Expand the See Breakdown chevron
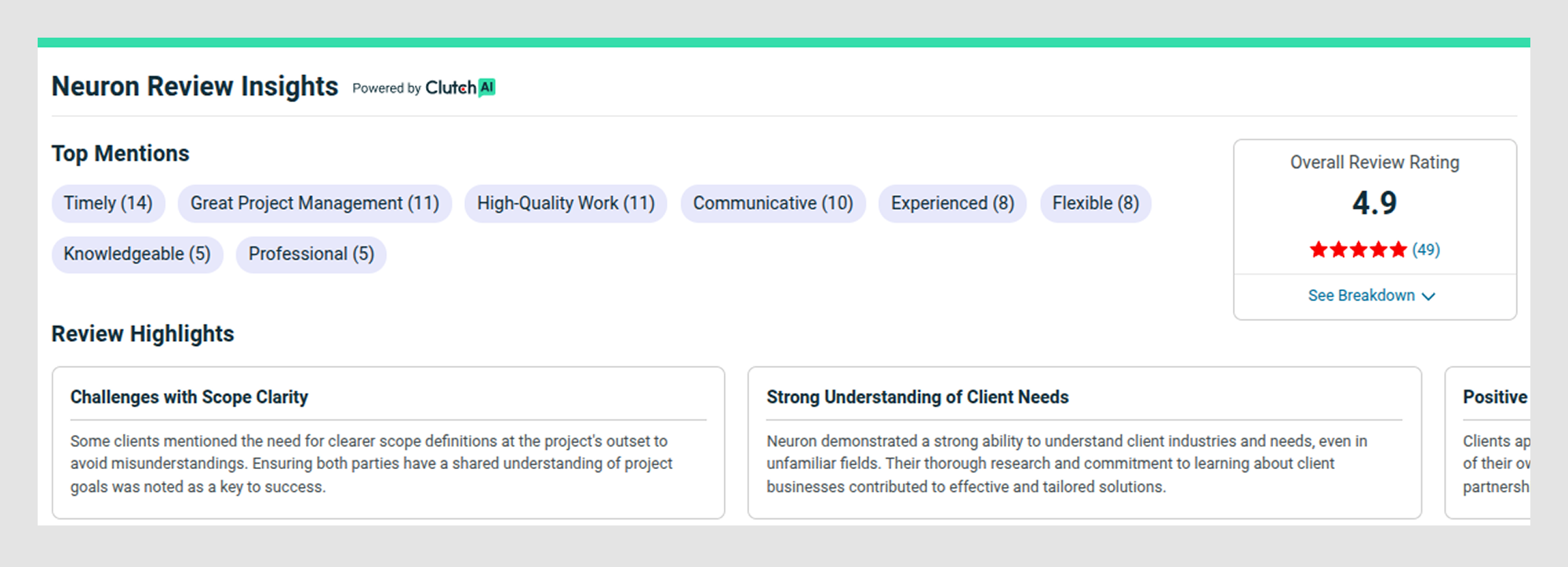 (x=1428, y=296)
